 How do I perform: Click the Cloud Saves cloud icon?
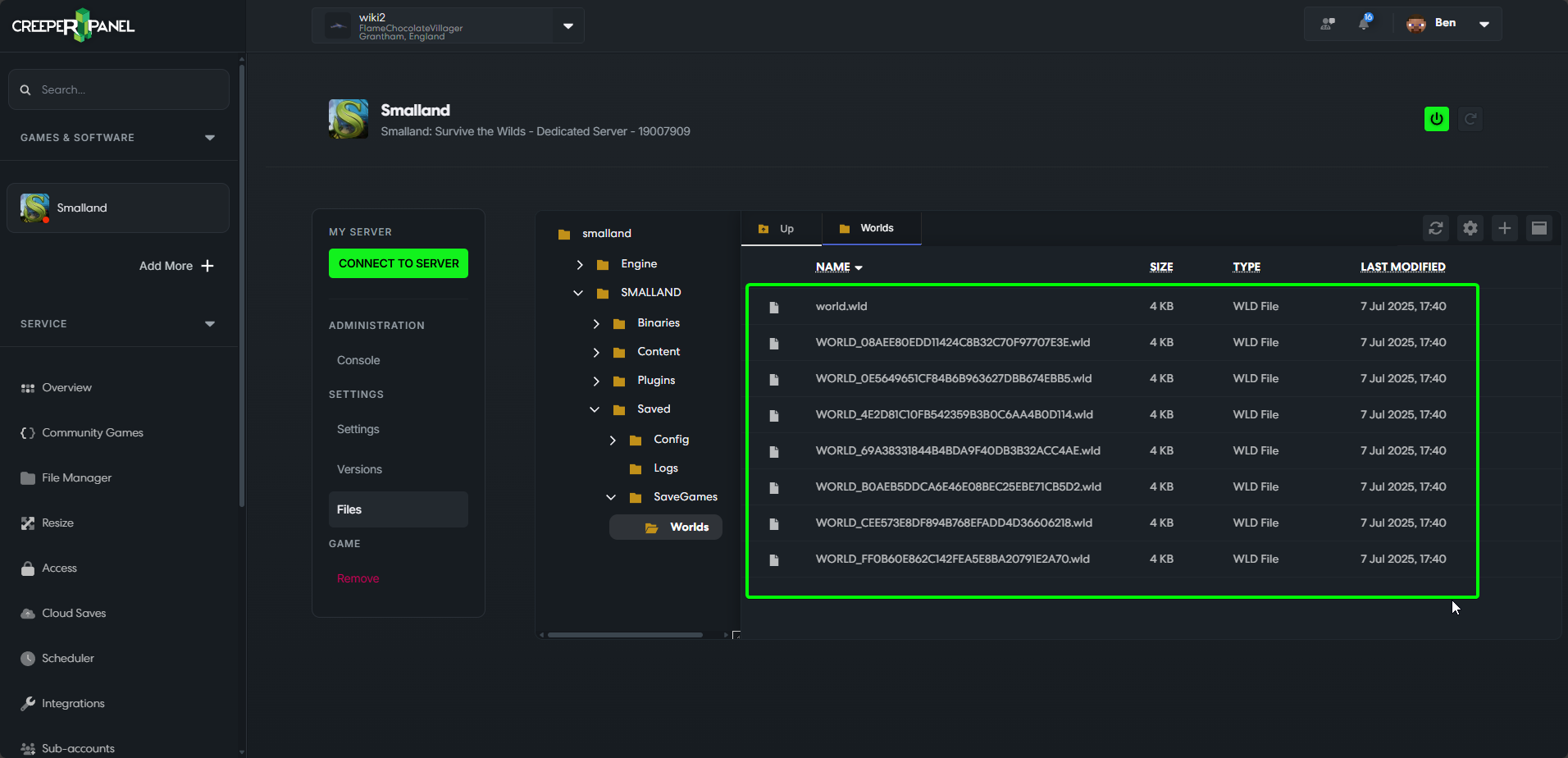tap(28, 614)
